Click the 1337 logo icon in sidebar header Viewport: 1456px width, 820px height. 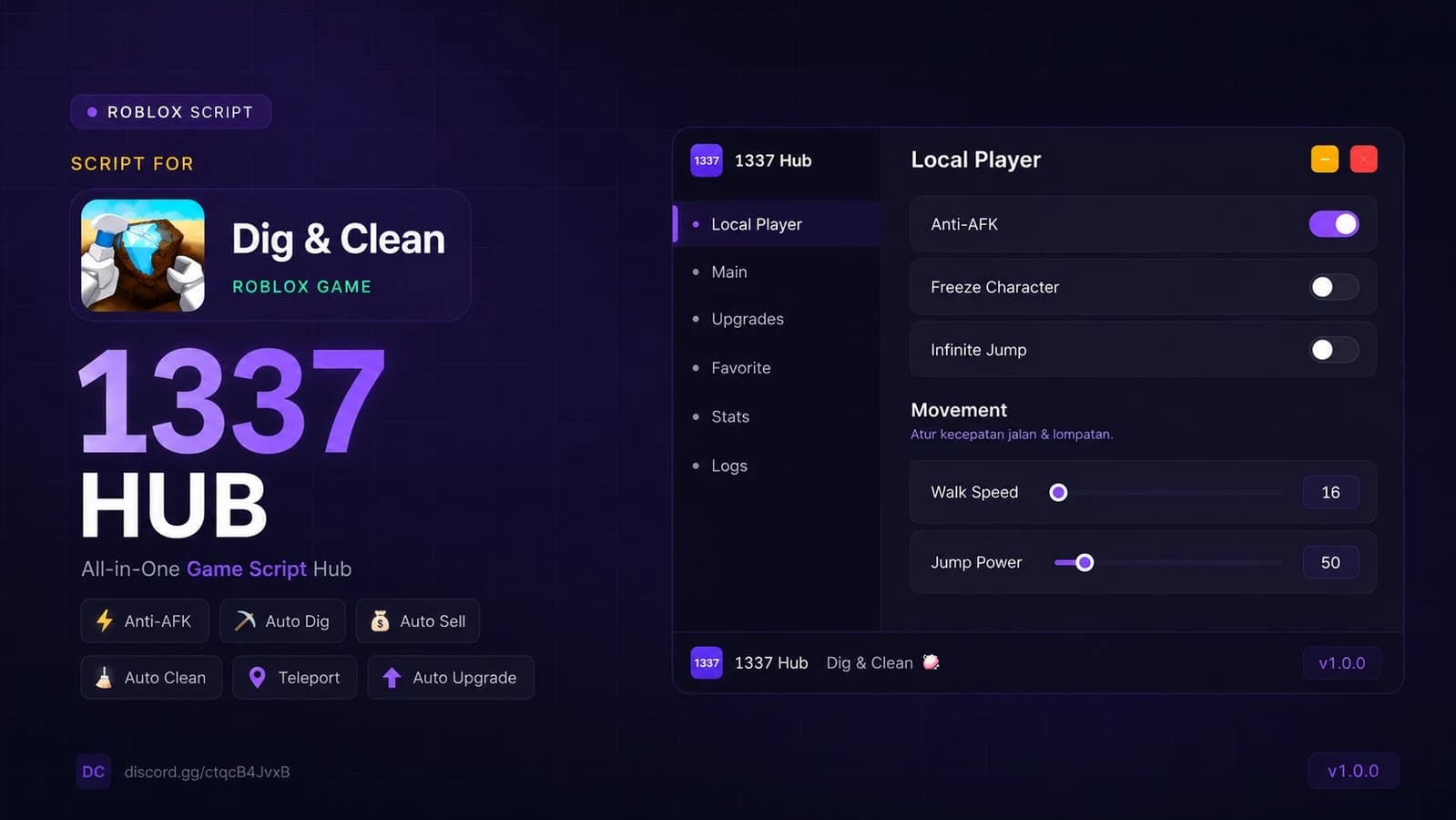707,160
